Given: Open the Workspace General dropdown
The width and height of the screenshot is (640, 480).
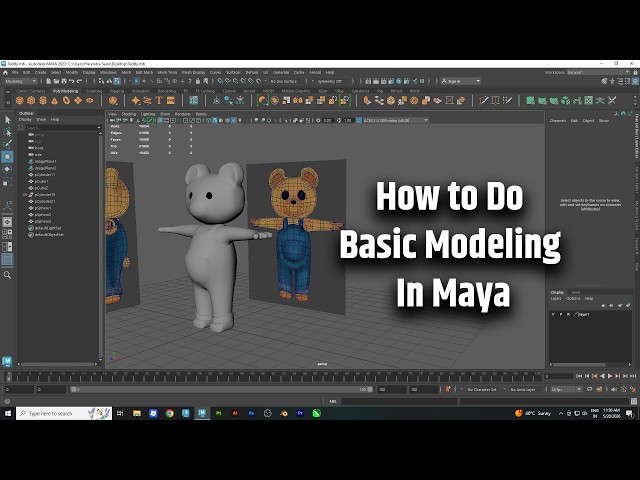Looking at the screenshot, I should point(599,72).
